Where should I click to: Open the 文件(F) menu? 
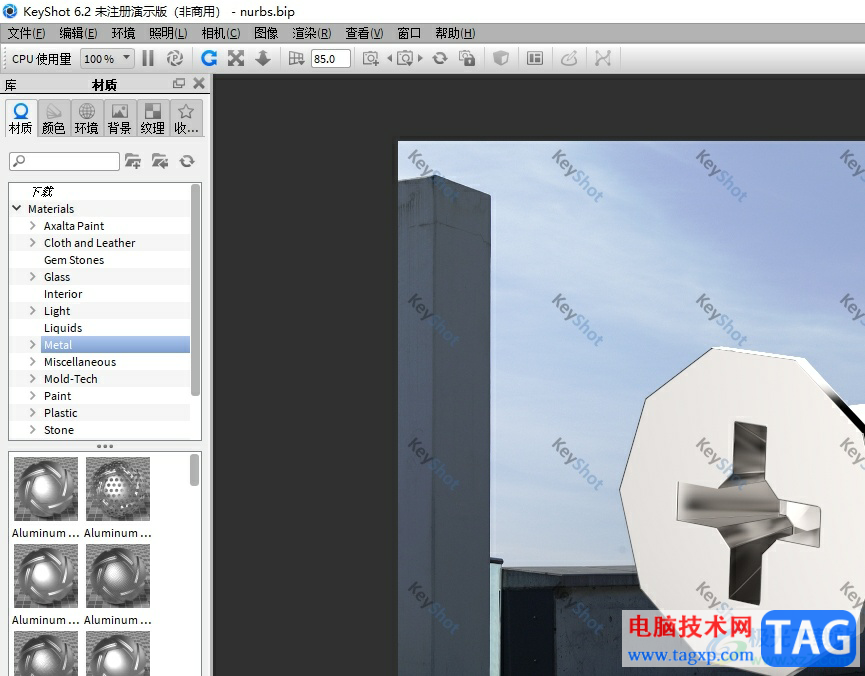(x=26, y=33)
